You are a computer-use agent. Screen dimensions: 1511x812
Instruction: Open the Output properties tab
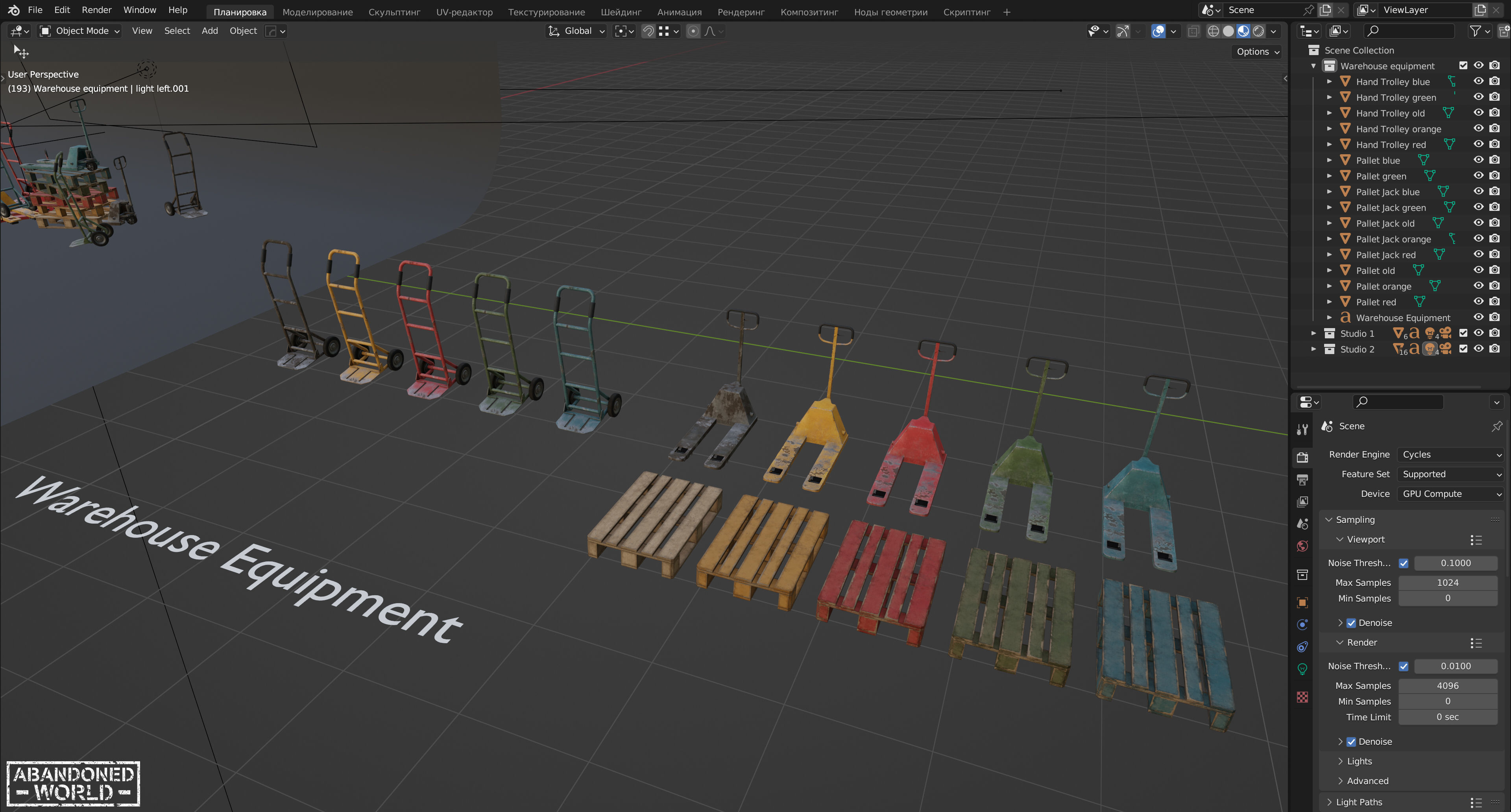pos(1302,480)
